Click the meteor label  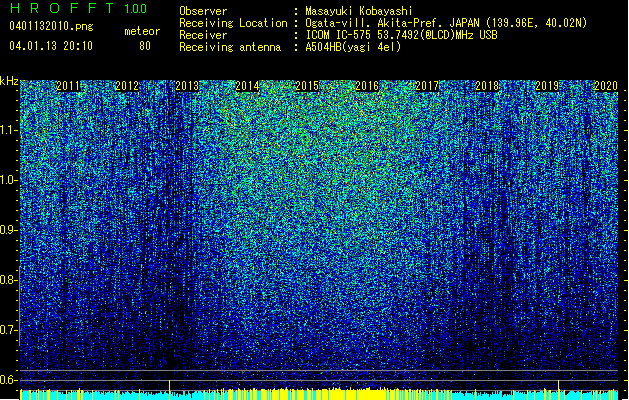coord(142,31)
